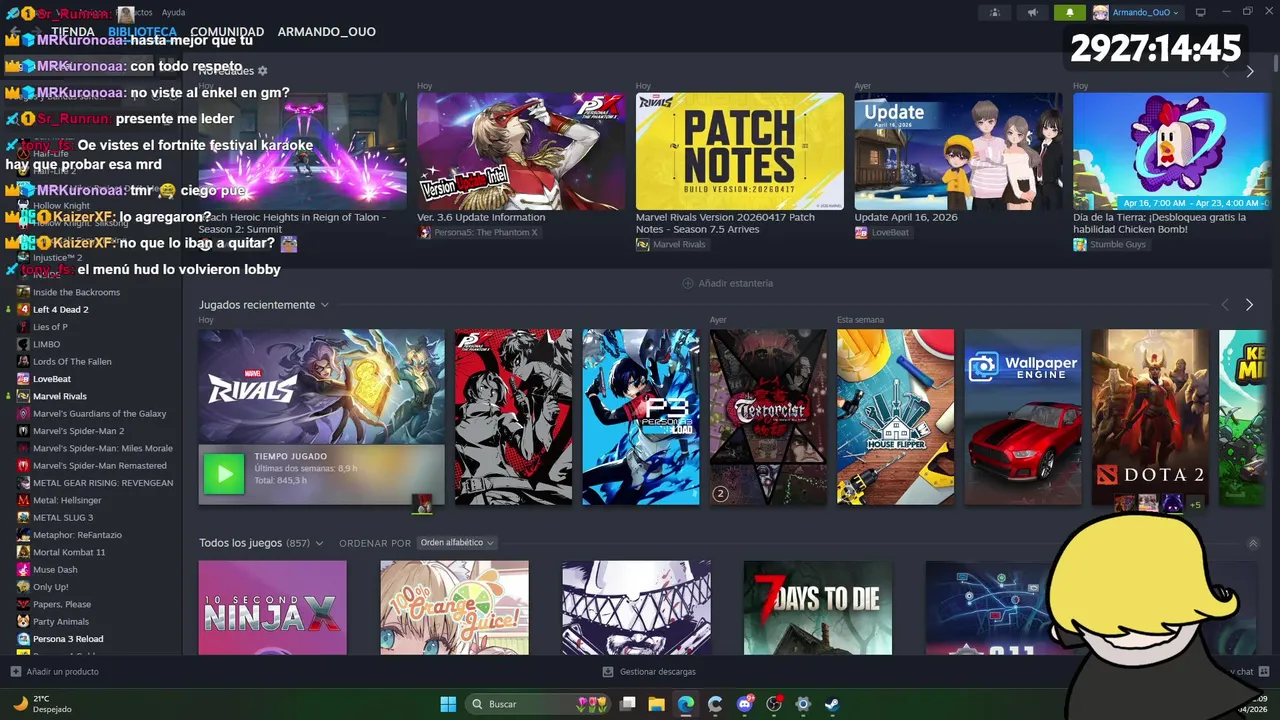Go to next Novedades page arrow
The image size is (1280, 720).
point(1249,72)
